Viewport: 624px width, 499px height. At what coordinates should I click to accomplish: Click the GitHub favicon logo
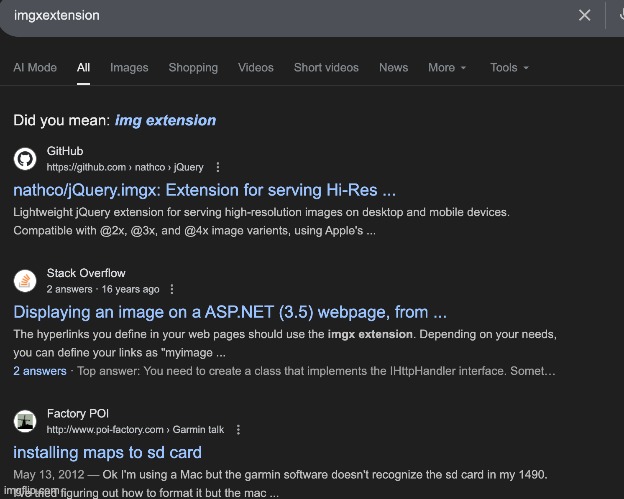pos(26,159)
